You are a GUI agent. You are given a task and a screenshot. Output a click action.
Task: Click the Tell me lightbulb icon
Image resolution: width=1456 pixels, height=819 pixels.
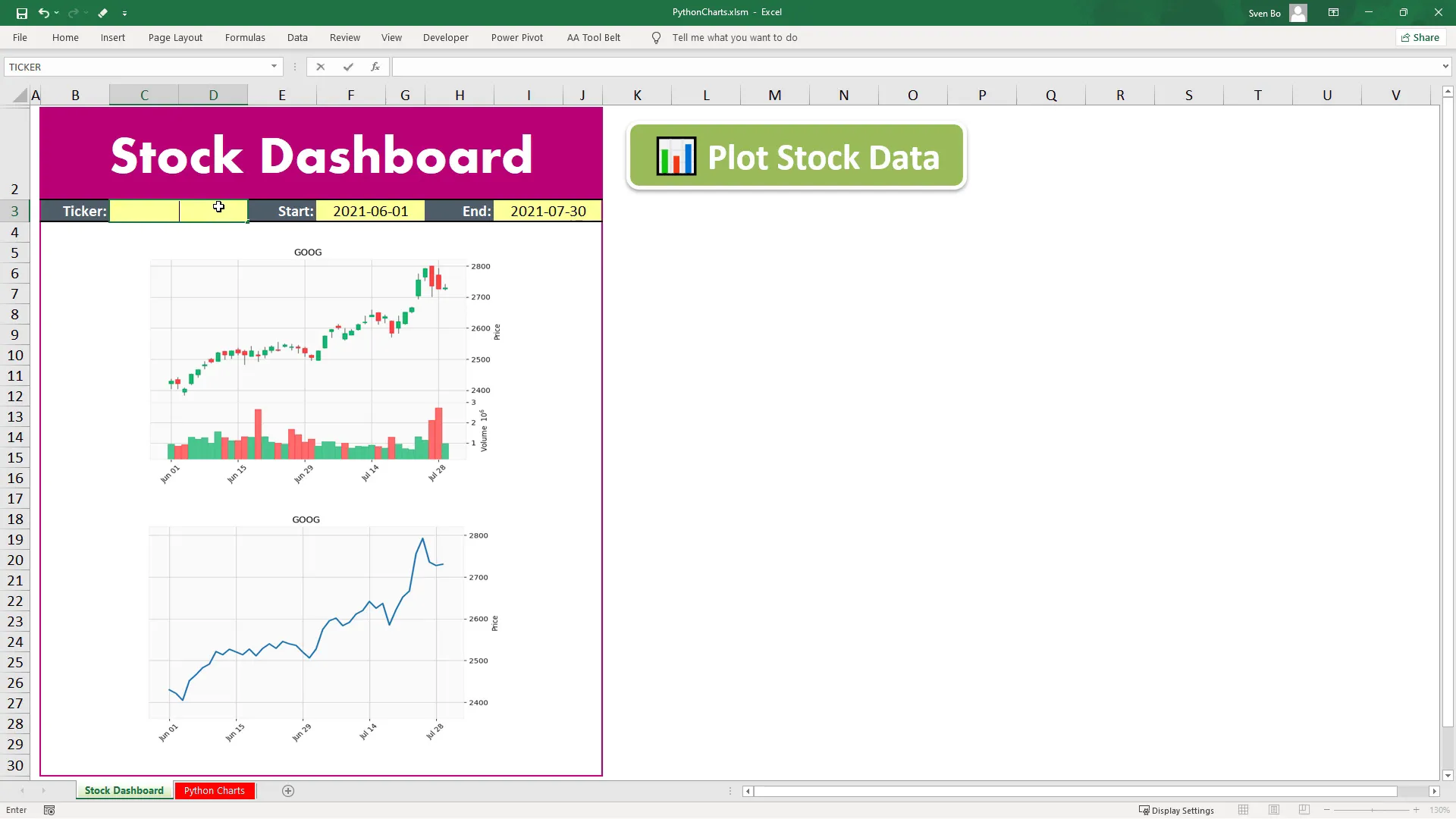(656, 38)
